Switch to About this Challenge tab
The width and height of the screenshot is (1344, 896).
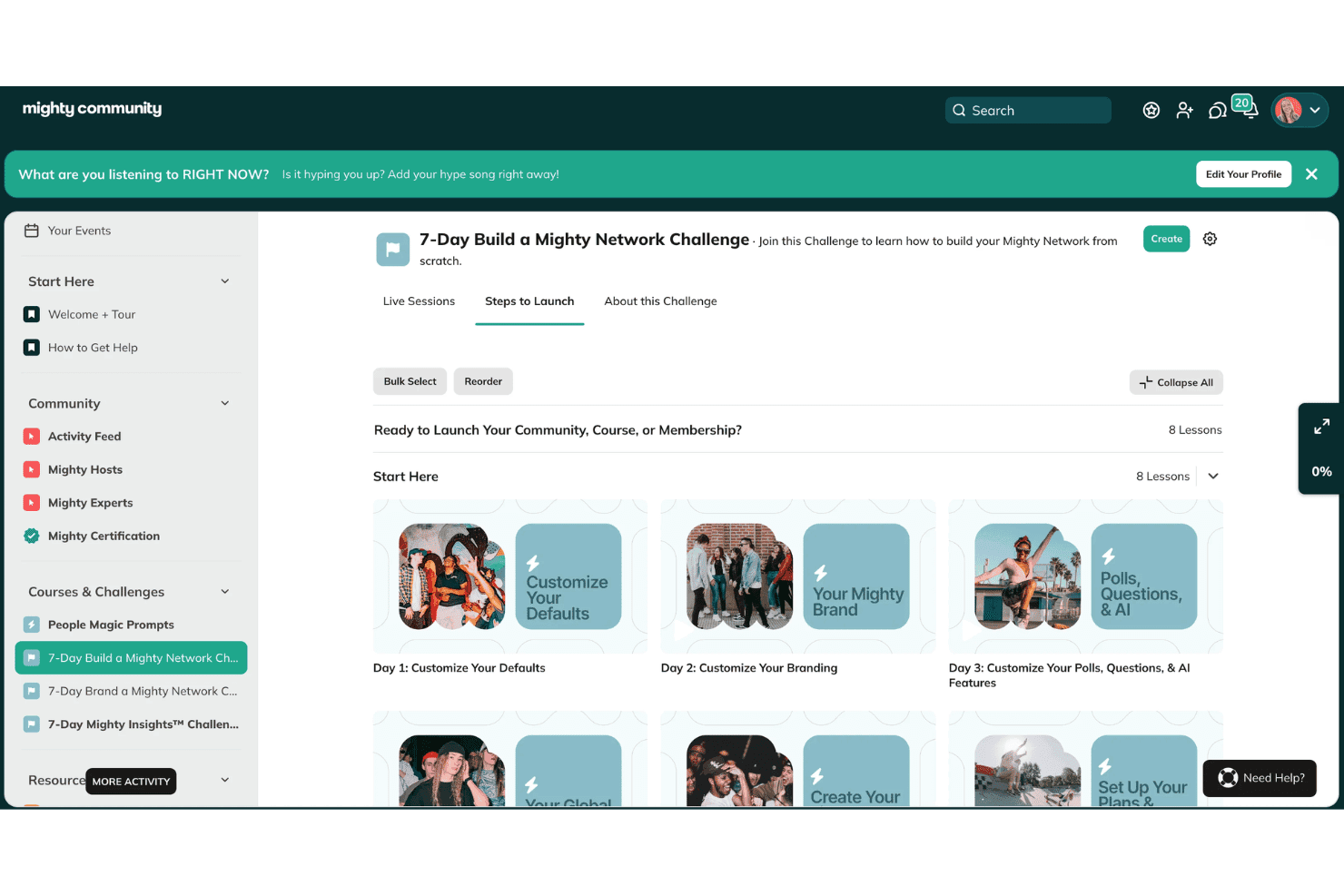(660, 301)
